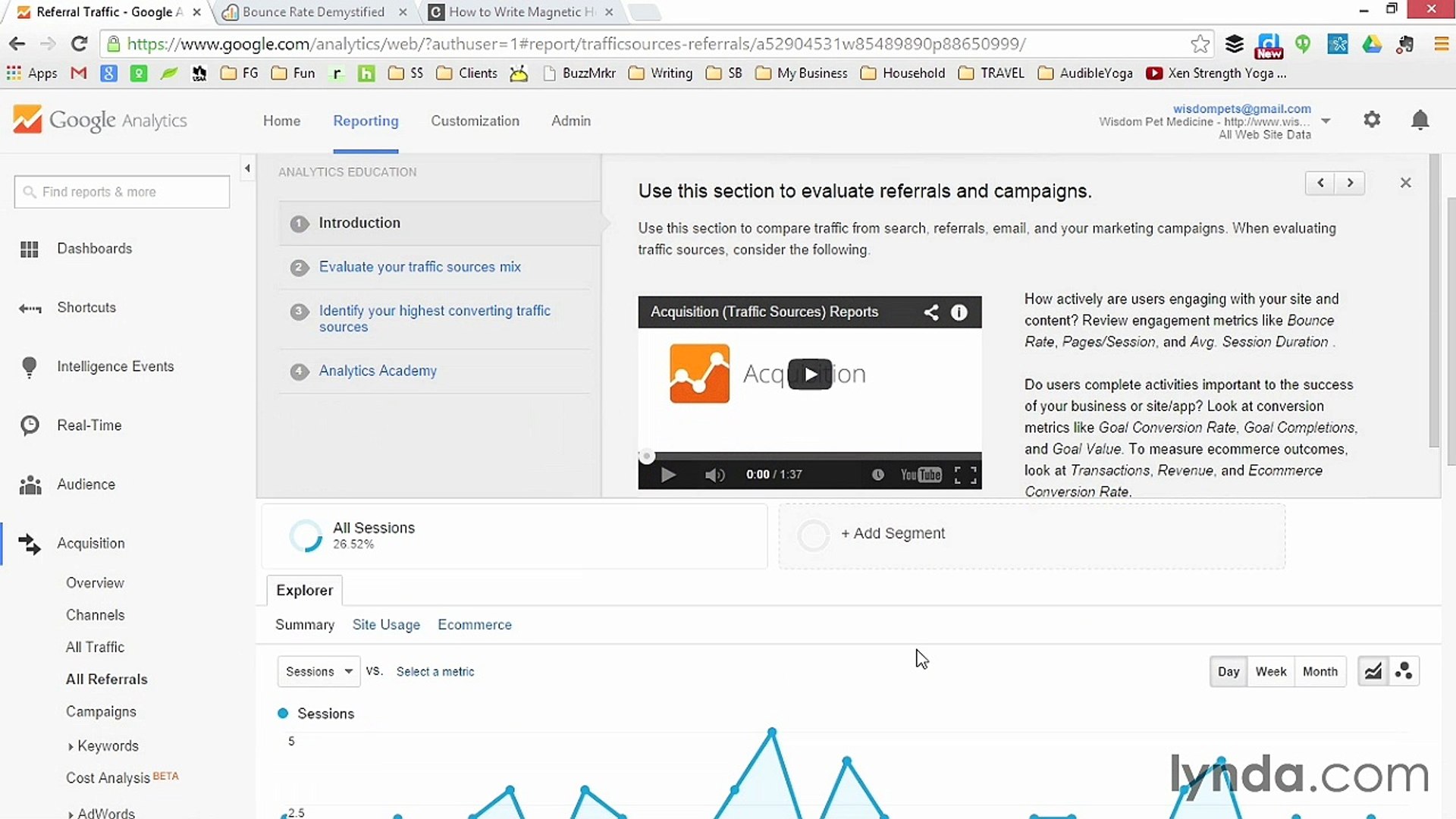
Task: Switch to Site Usage view
Action: tap(386, 625)
